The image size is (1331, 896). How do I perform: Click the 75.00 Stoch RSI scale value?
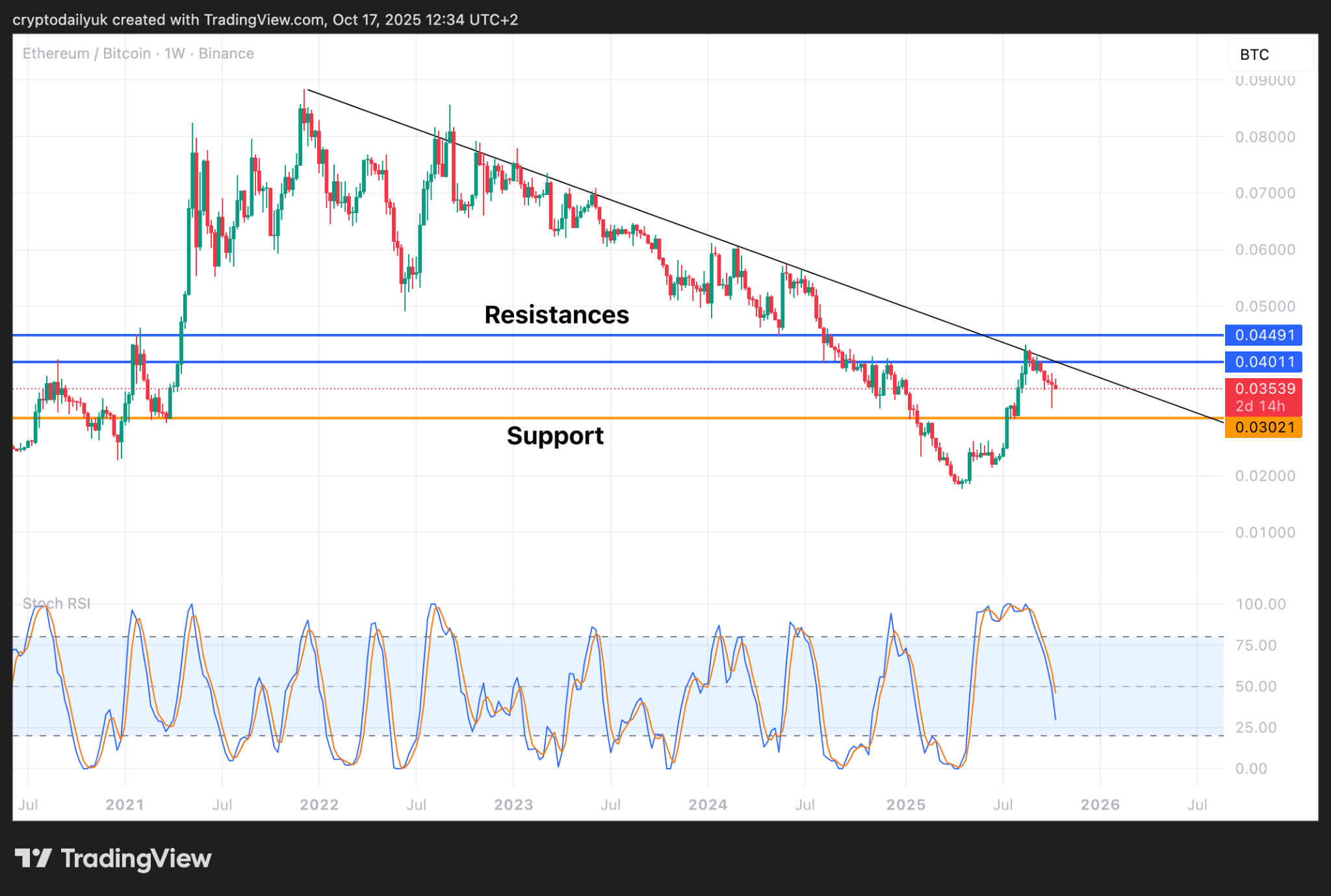1256,645
